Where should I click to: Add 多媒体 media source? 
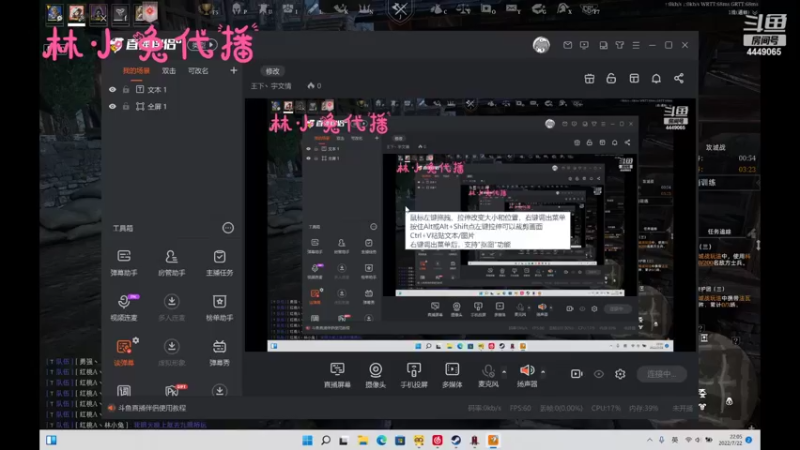[x=452, y=375]
